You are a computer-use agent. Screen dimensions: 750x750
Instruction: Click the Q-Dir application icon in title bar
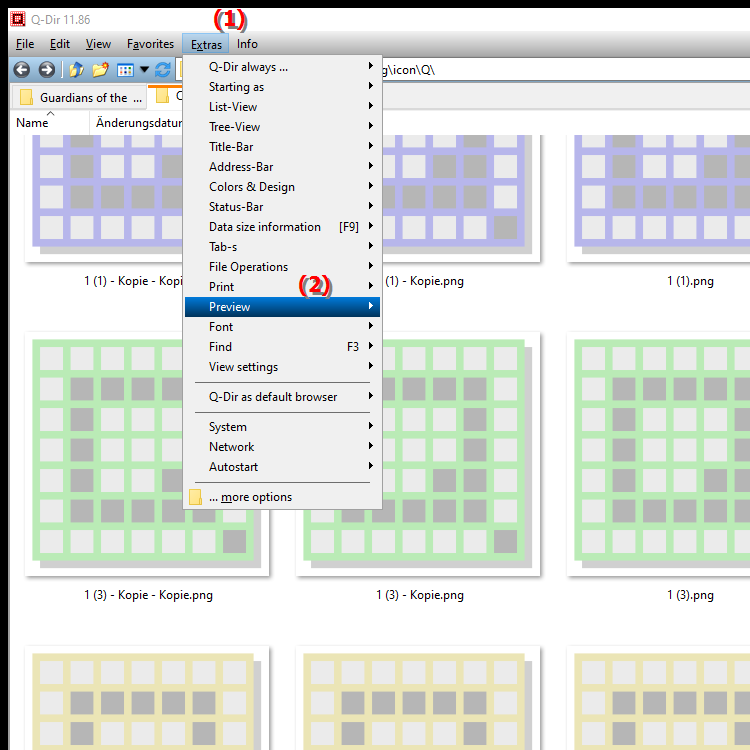pos(18,19)
